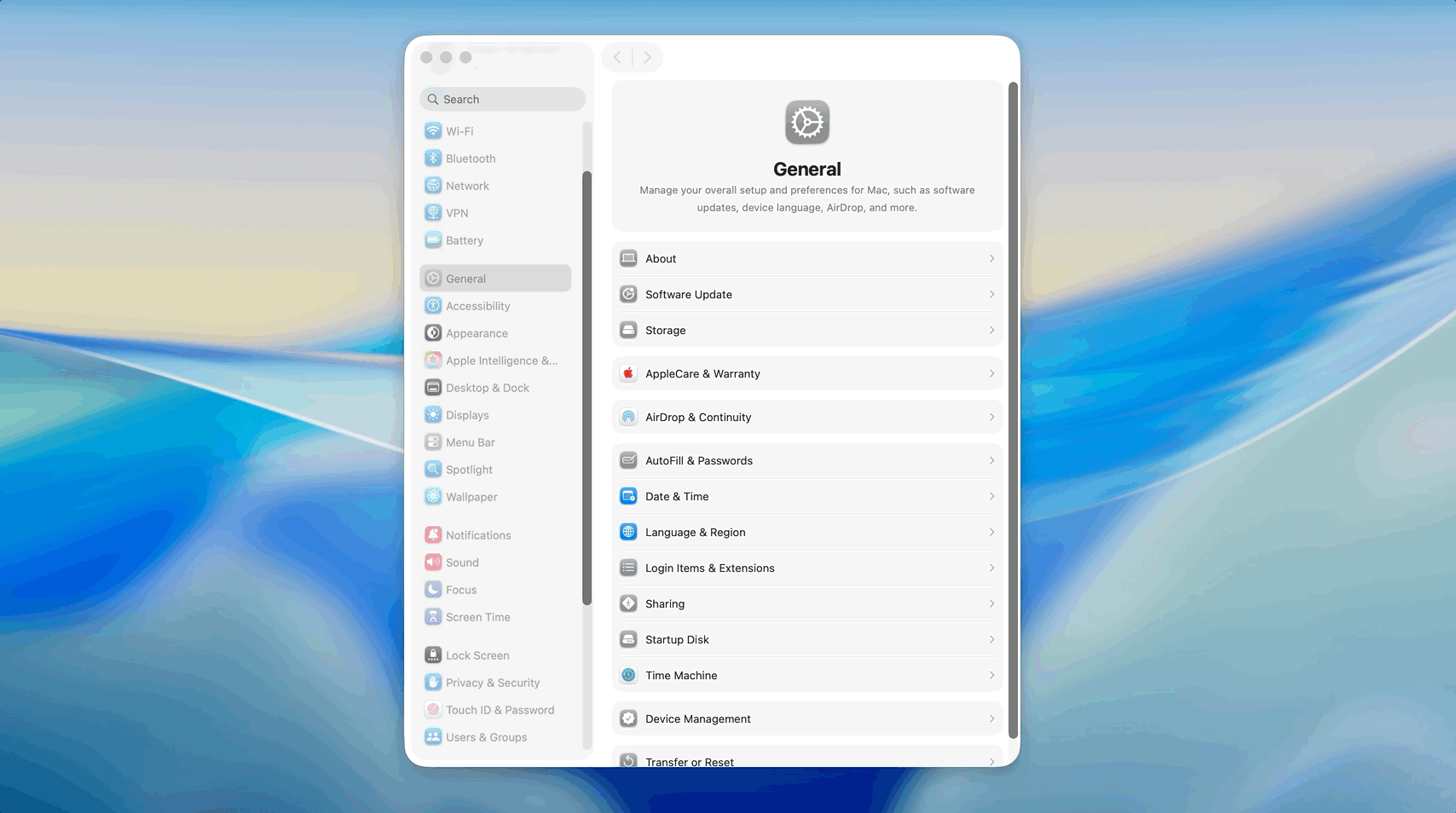This screenshot has width=1456, height=813.
Task: Open Users & Groups icon
Action: [433, 737]
